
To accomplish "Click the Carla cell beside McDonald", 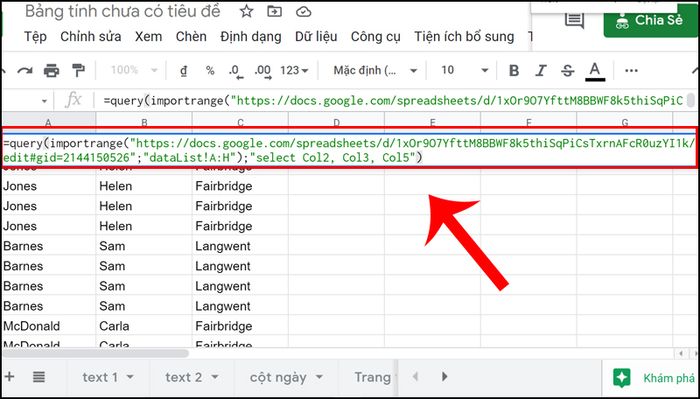I will 144,326.
